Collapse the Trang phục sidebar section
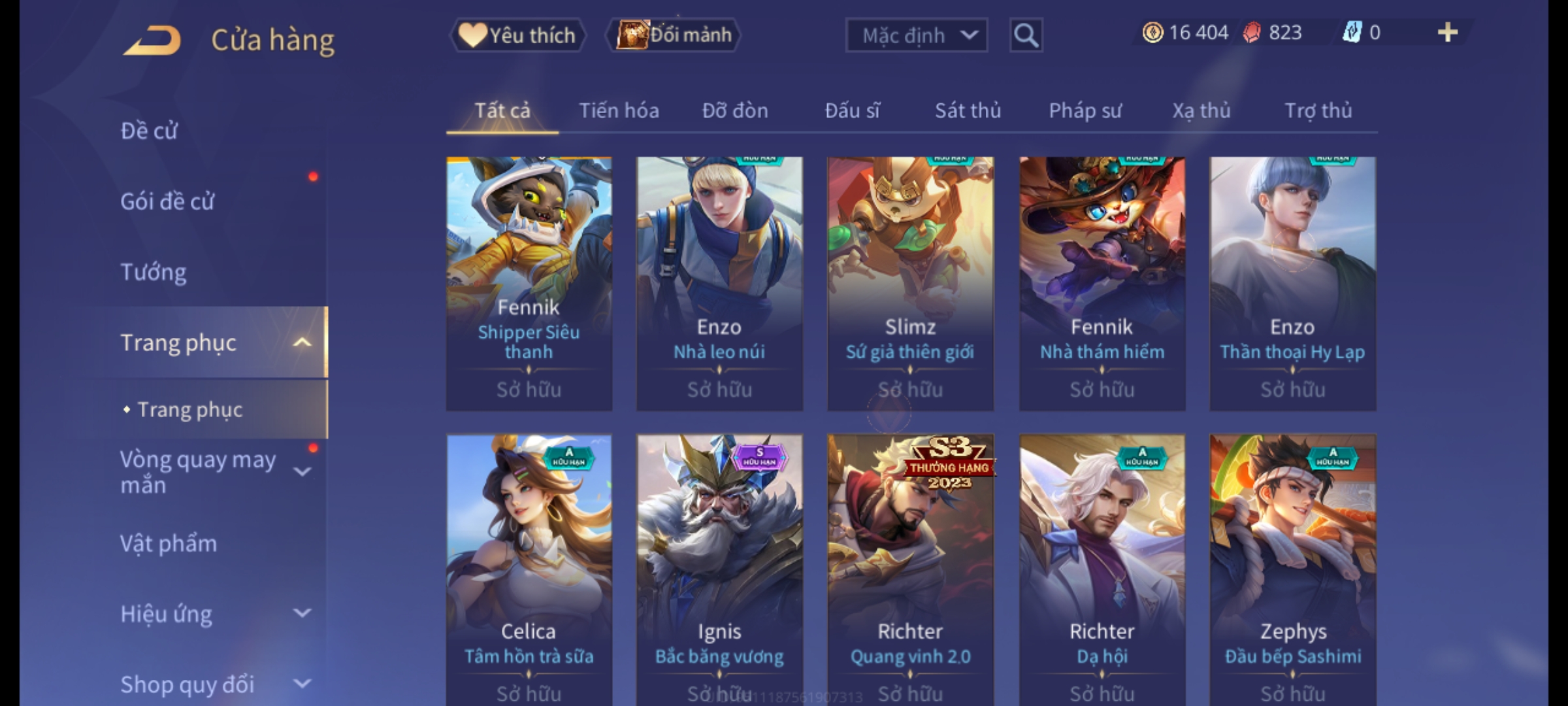The image size is (1568, 706). click(x=302, y=343)
